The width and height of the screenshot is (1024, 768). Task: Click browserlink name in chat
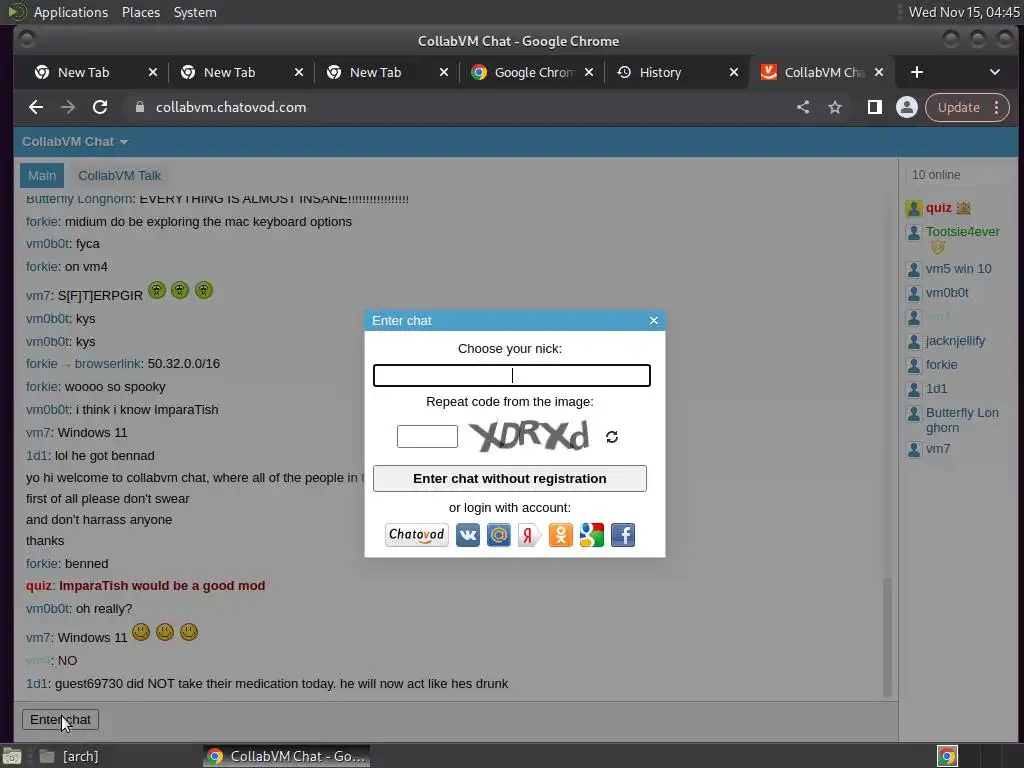108,364
